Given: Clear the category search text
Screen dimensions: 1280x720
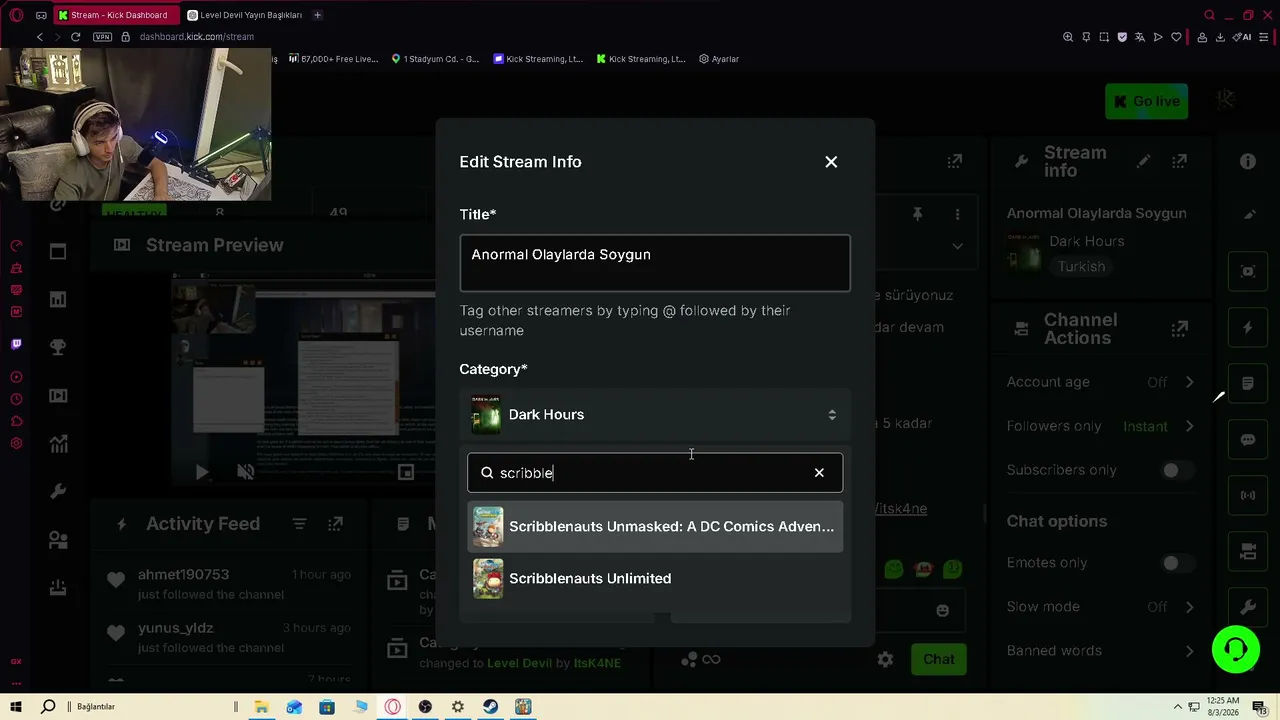Looking at the screenshot, I should click(x=819, y=473).
